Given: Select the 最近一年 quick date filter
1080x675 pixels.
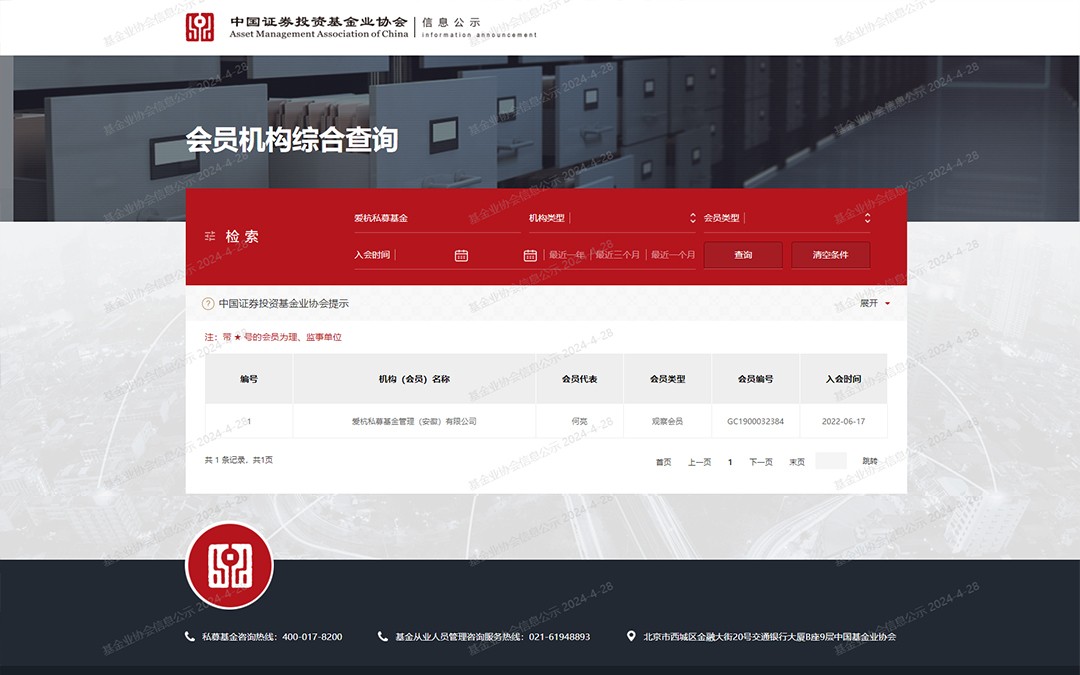Looking at the screenshot, I should pyautogui.click(x=566, y=255).
